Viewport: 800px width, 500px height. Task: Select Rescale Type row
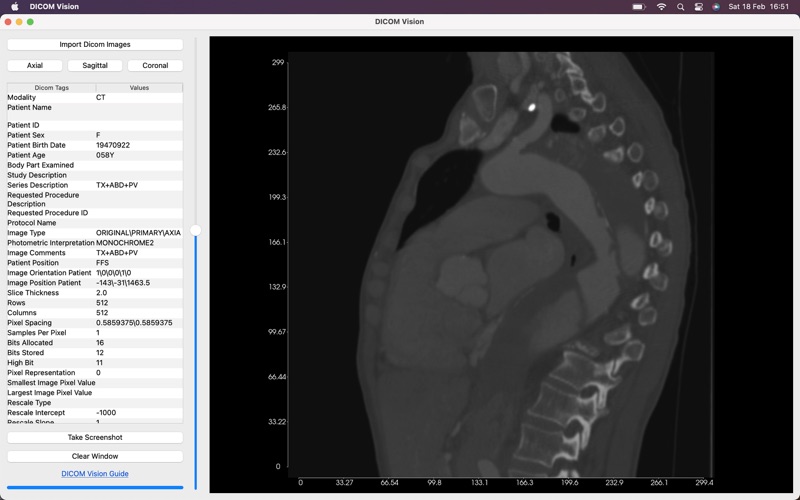click(95, 403)
